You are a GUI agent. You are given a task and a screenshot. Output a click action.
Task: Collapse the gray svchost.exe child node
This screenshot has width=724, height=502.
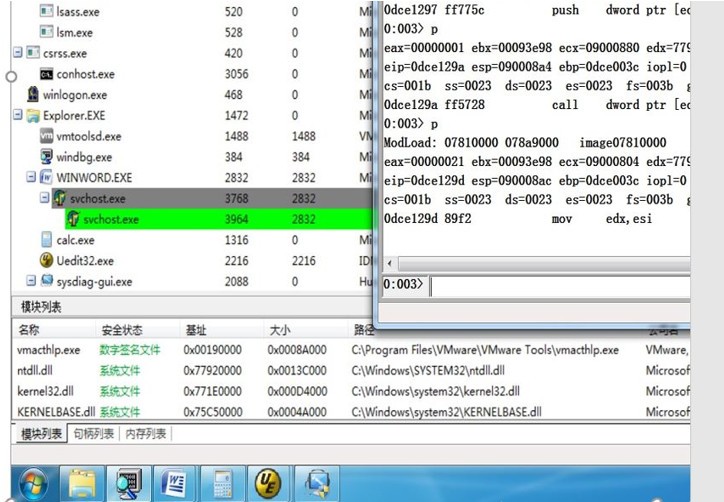coord(45,199)
